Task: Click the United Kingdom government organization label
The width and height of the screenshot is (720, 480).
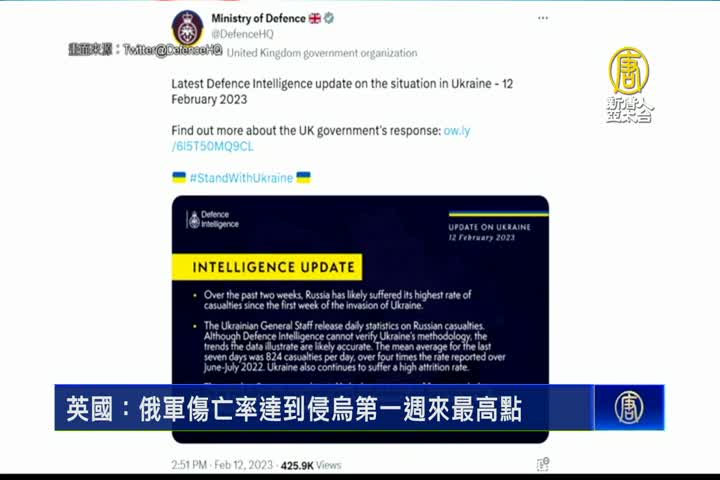Action: pyautogui.click(x=322, y=53)
